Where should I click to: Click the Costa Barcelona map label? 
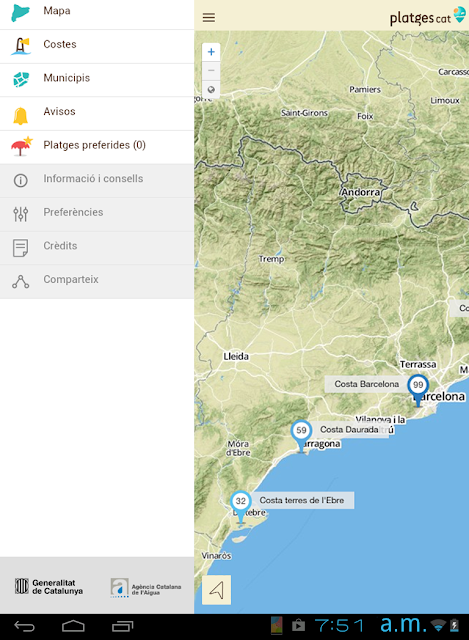(366, 384)
